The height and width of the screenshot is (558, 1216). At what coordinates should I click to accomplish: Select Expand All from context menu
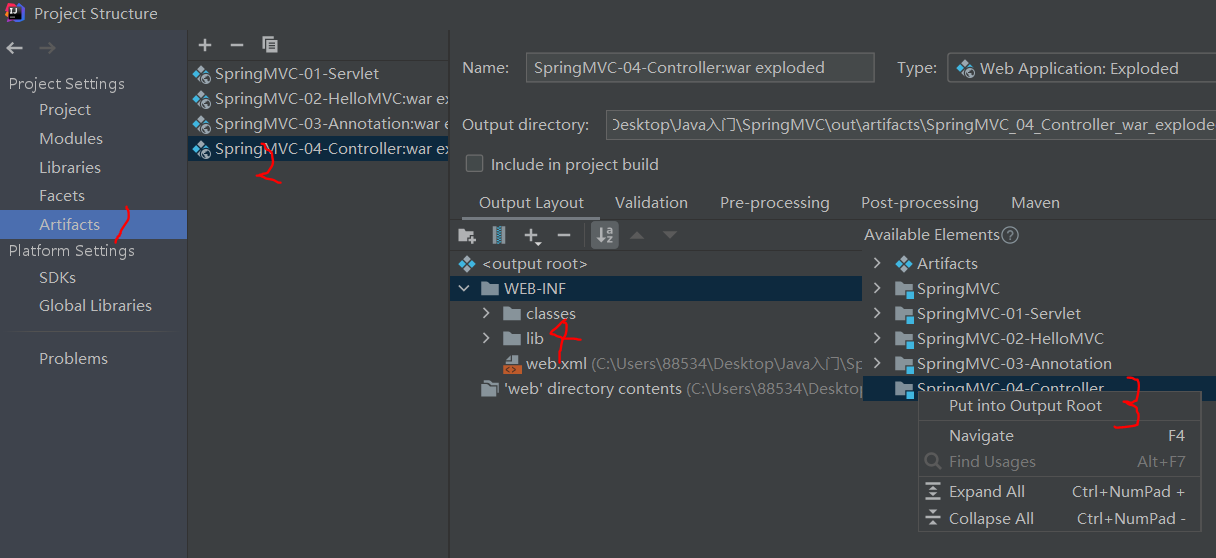tap(986, 492)
